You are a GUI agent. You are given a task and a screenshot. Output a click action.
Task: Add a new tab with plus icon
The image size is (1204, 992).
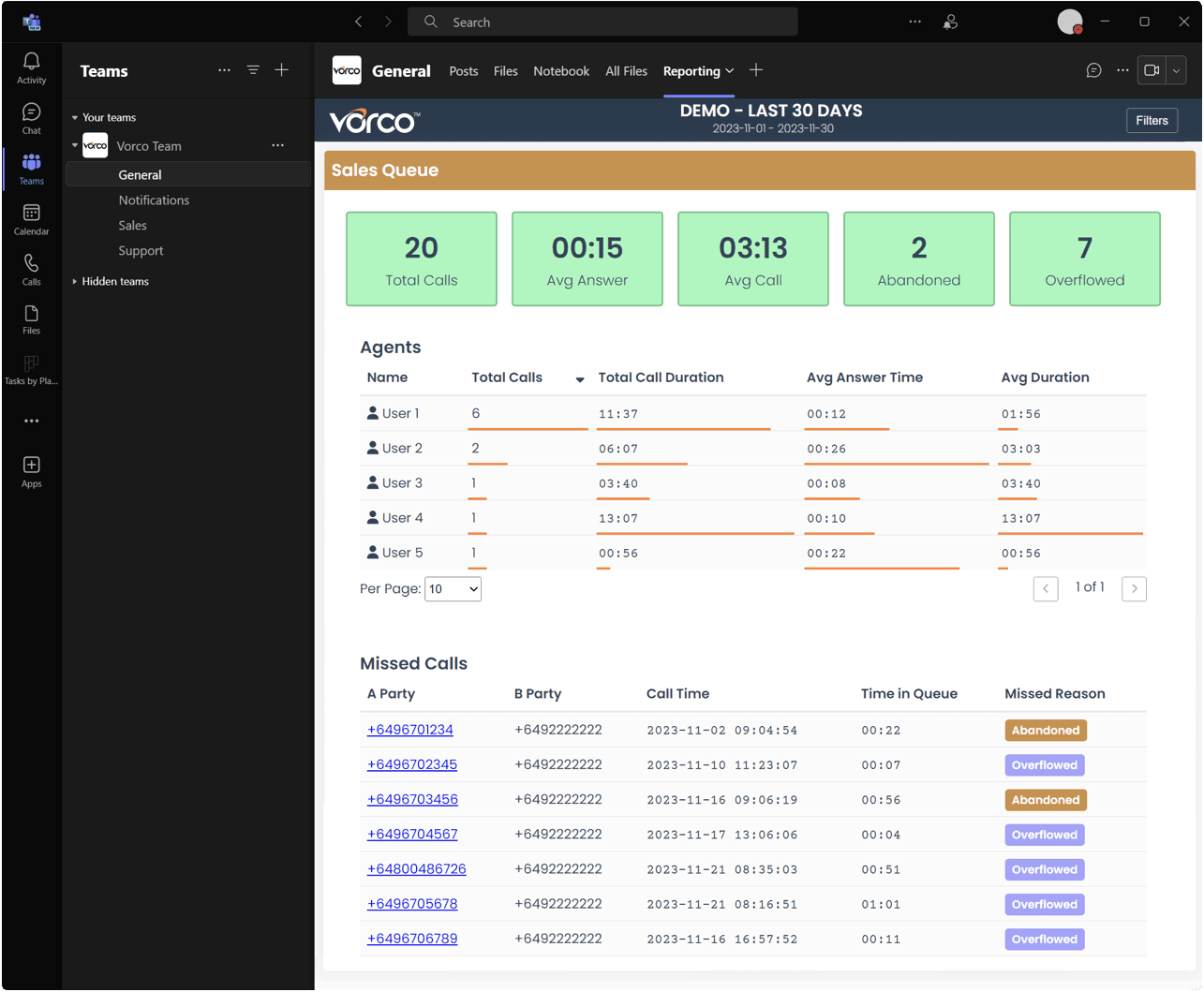tap(756, 70)
